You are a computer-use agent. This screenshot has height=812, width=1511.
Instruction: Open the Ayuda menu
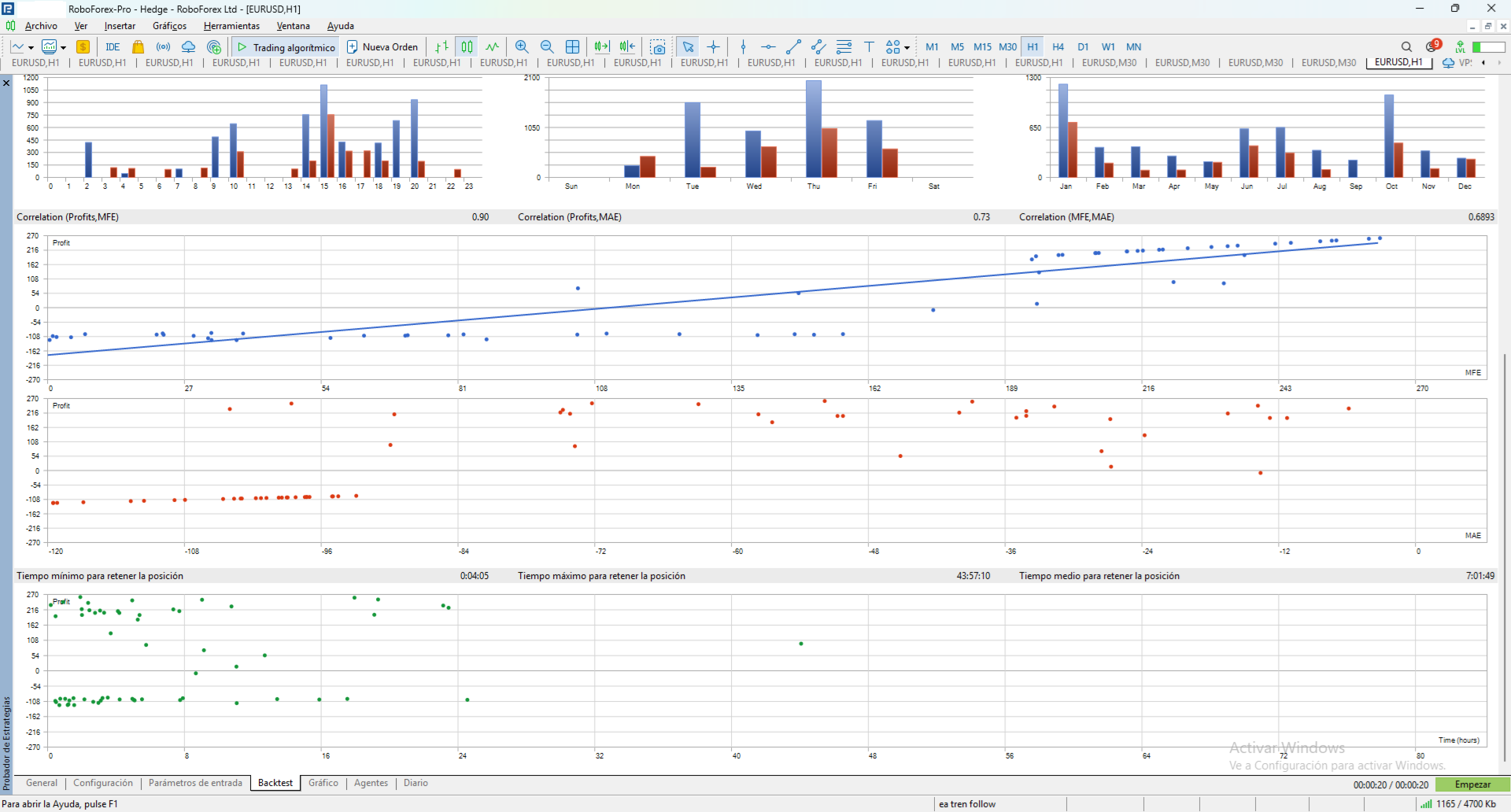click(340, 26)
